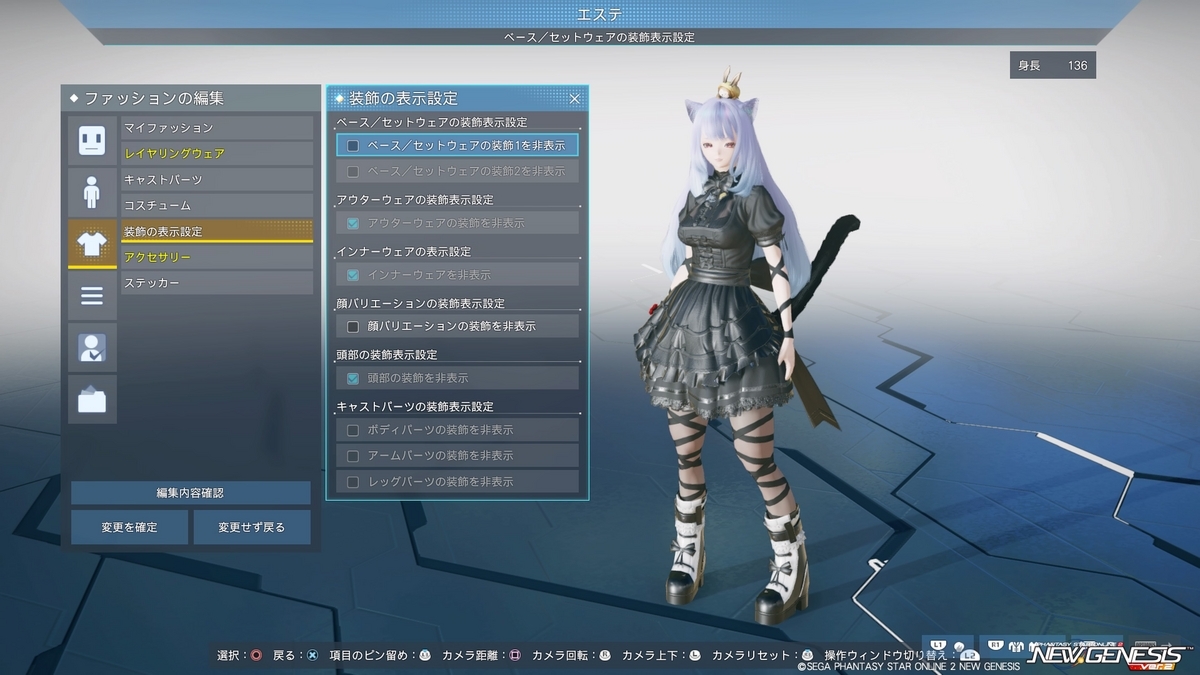Open マイファッション menu item
The image size is (1200, 675).
click(x=217, y=128)
